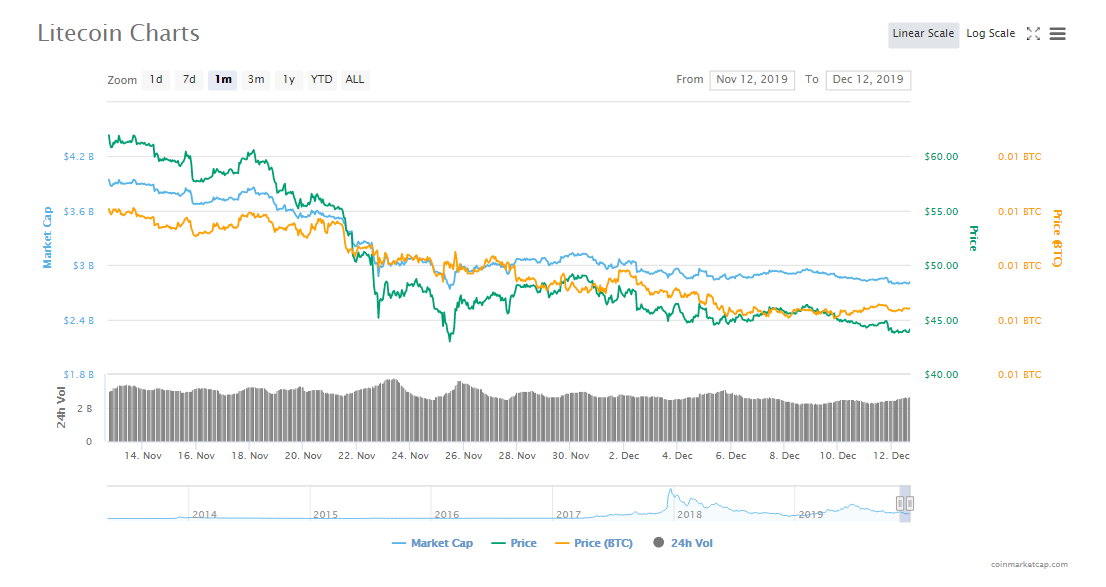This screenshot has height=587, width=1106.
Task: Click the 24h Vol axis title
Action: [x=61, y=407]
